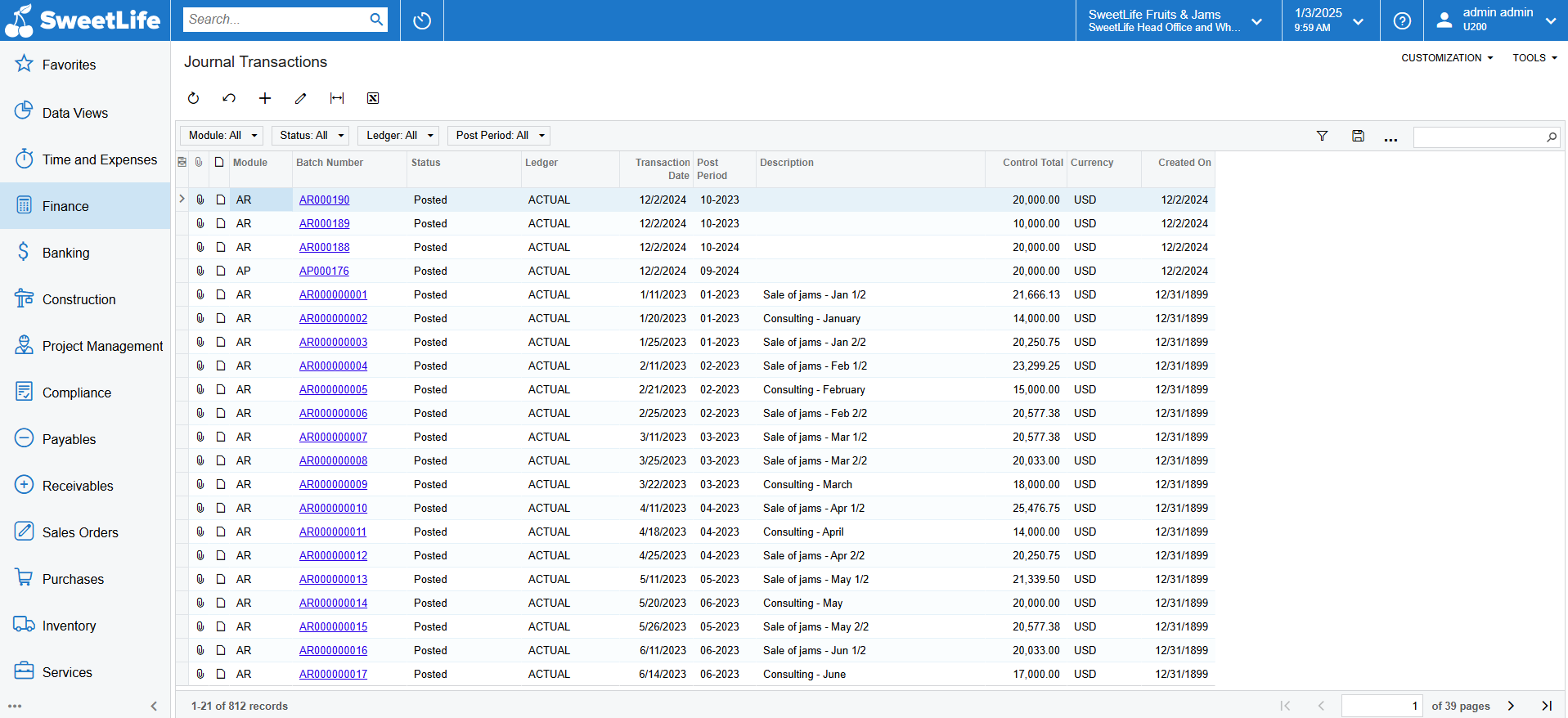Open the Receivables workspace in sidebar
Screen dimensions: 1568x718
78,486
